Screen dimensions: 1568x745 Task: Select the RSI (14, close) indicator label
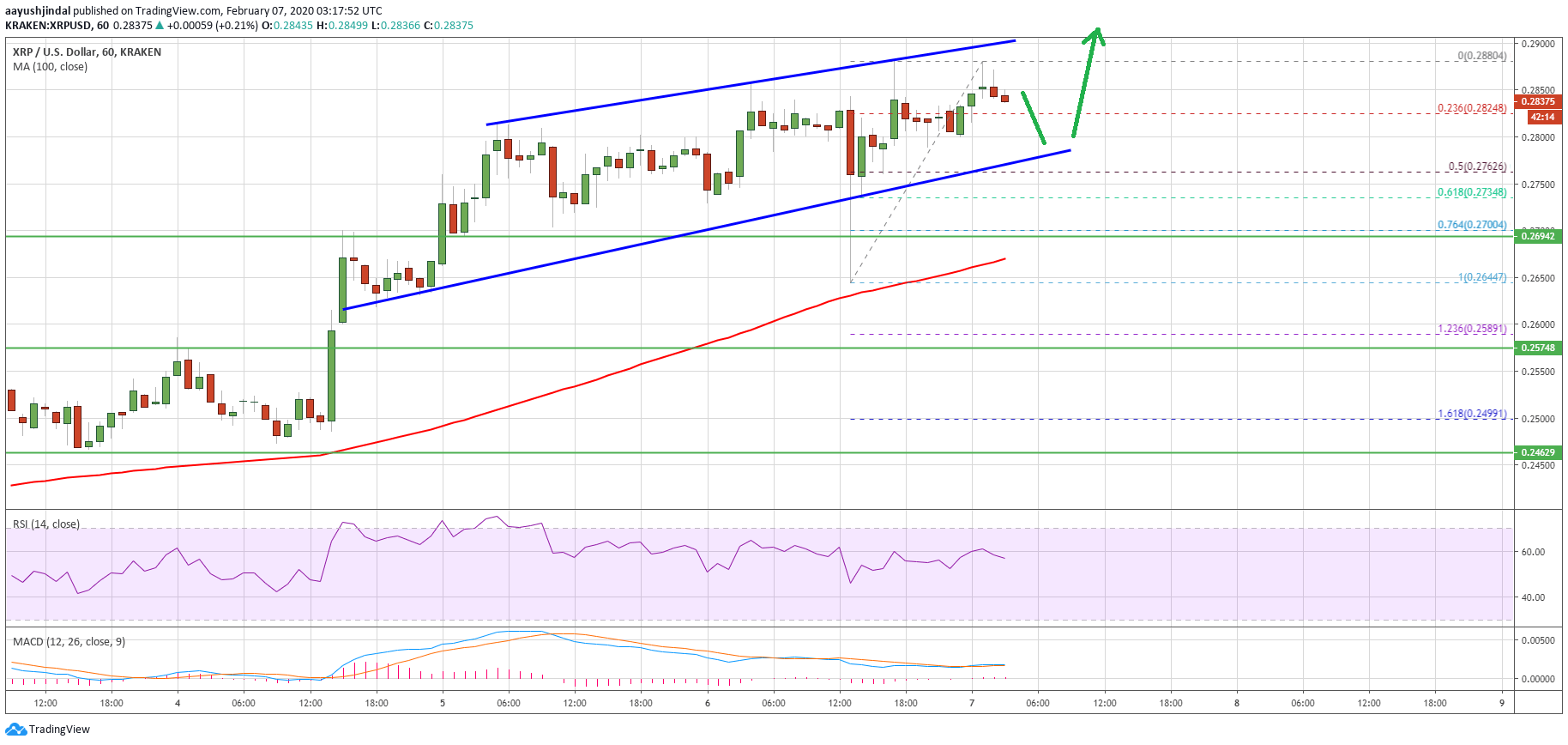[45, 524]
